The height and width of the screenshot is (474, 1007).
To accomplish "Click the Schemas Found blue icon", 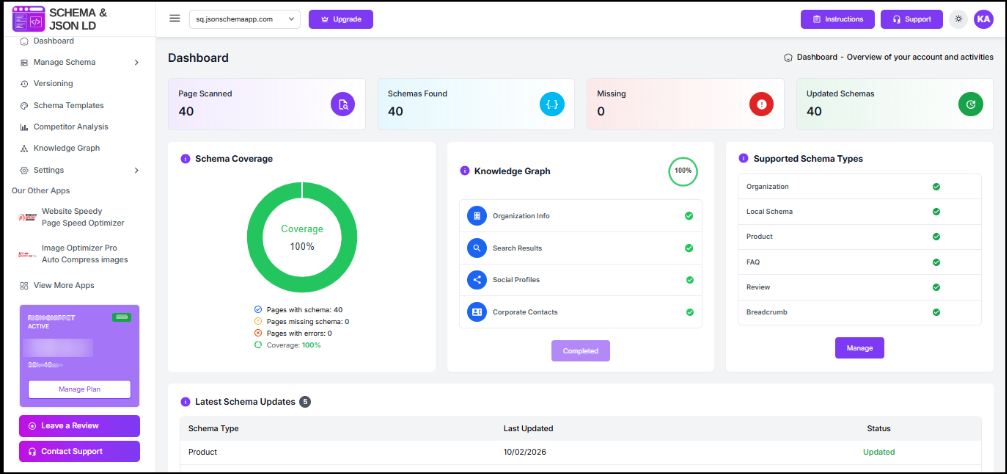I will pyautogui.click(x=552, y=104).
